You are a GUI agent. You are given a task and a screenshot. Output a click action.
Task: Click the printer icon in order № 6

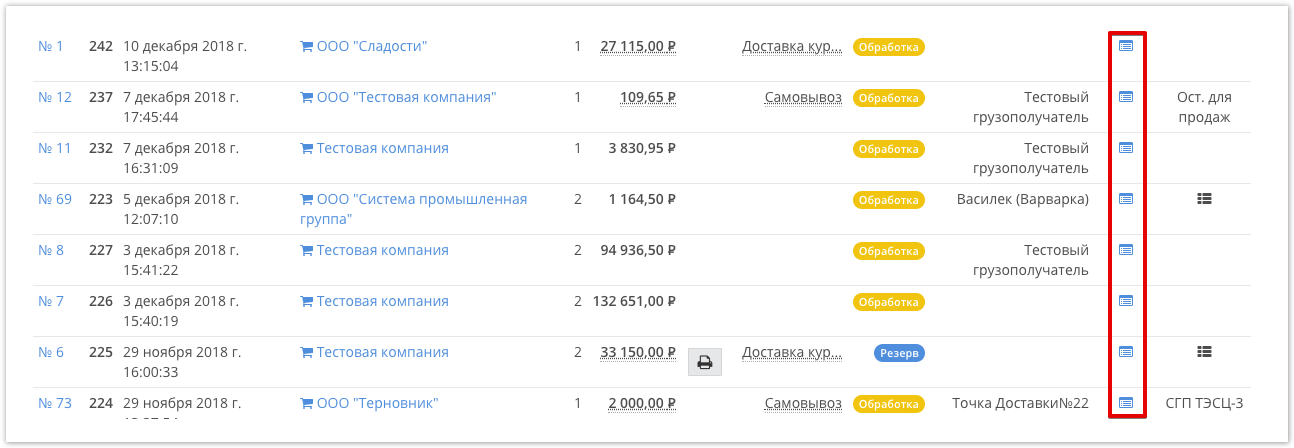pos(704,362)
